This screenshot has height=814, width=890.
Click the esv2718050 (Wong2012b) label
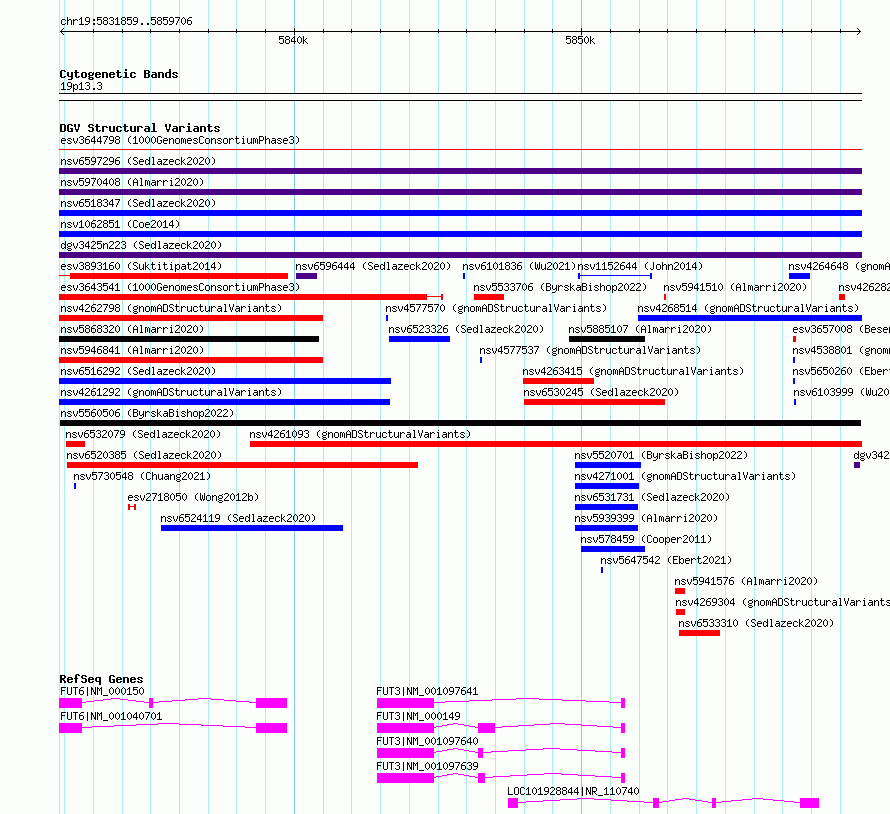pos(193,497)
